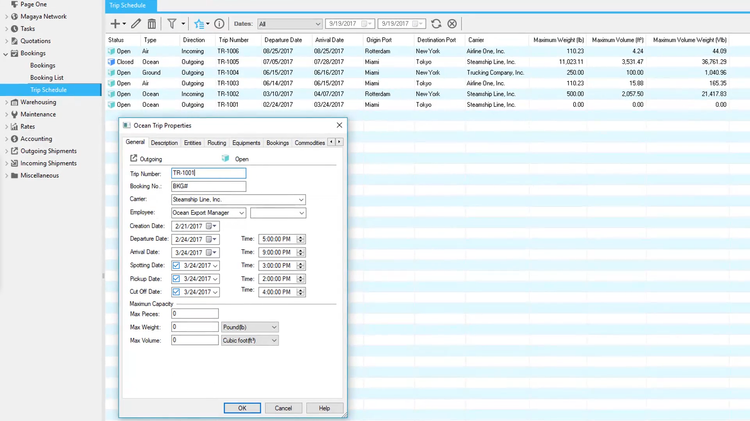Viewport: 750px width, 421px height.
Task: Click the Incoming Shipments icon
Action: [14, 163]
